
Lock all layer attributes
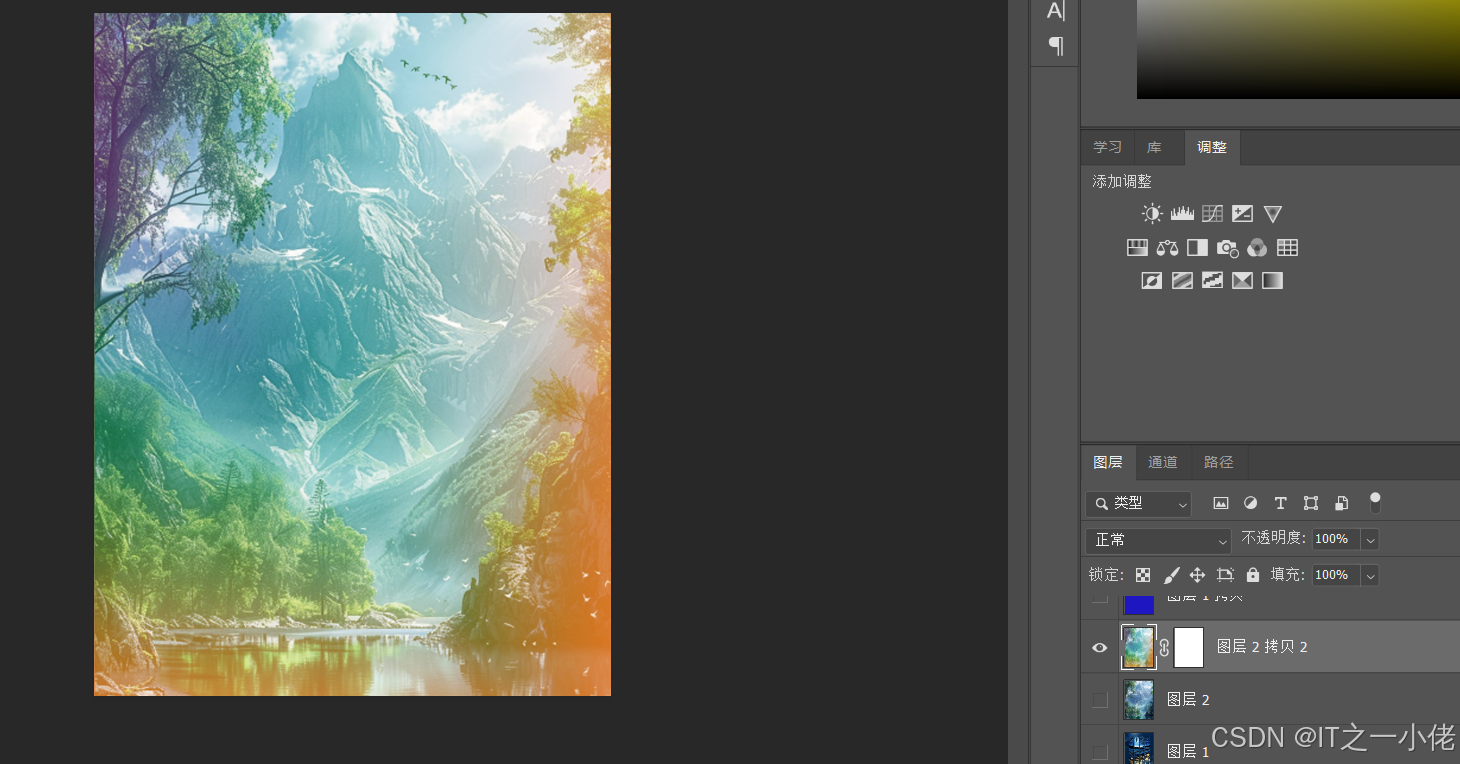[1253, 575]
